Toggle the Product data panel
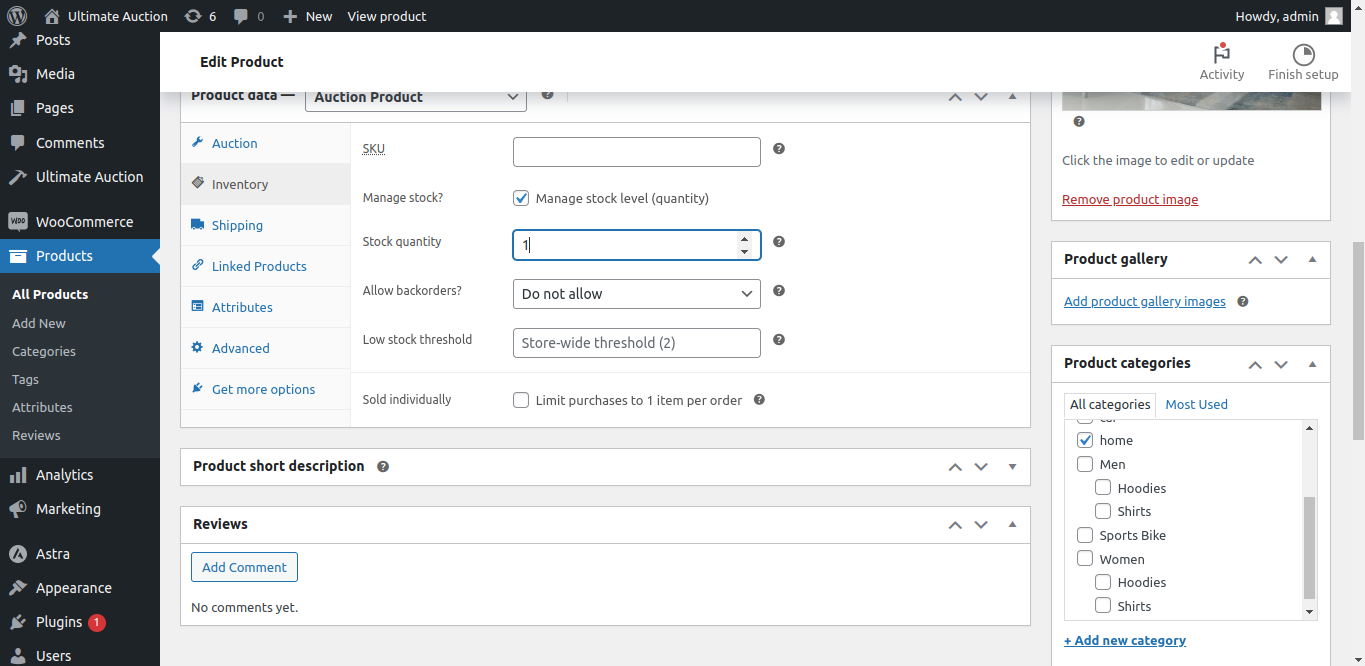This screenshot has width=1365, height=666. pyautogui.click(x=1012, y=96)
